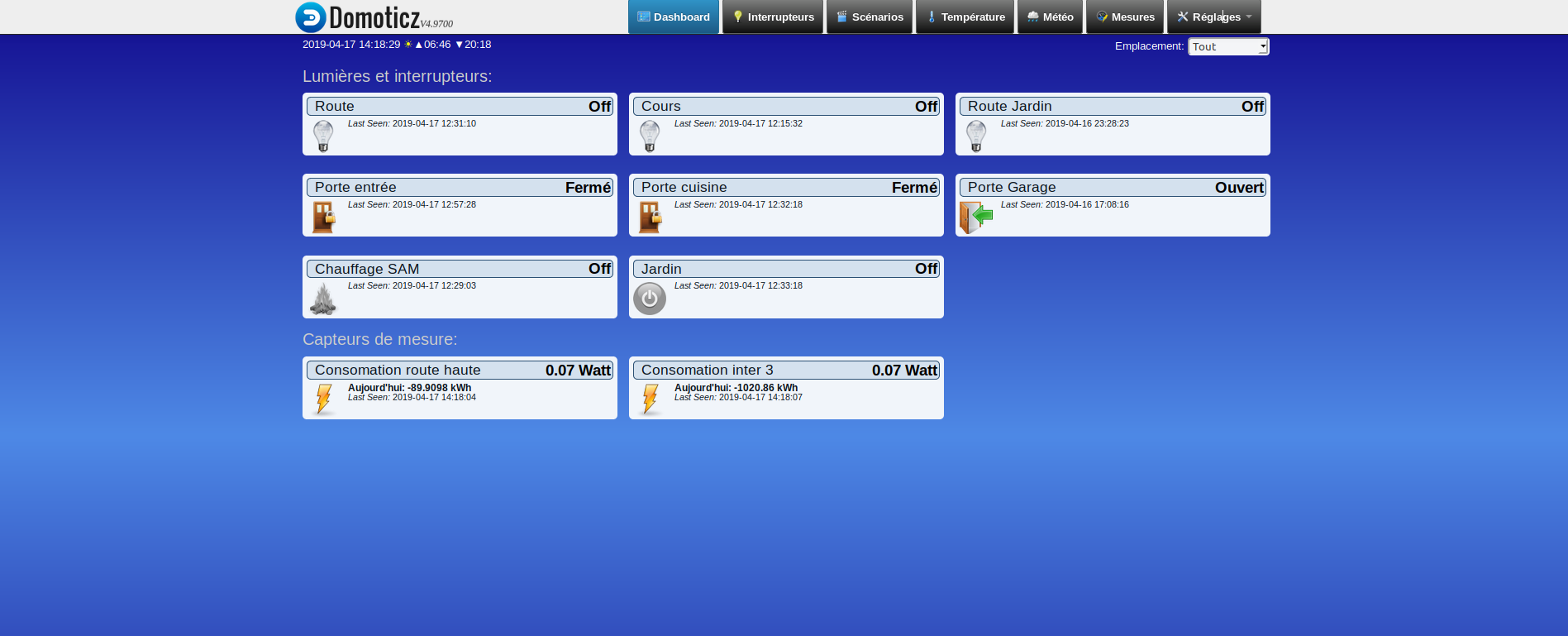Click the Porte Garage open door icon

point(976,218)
